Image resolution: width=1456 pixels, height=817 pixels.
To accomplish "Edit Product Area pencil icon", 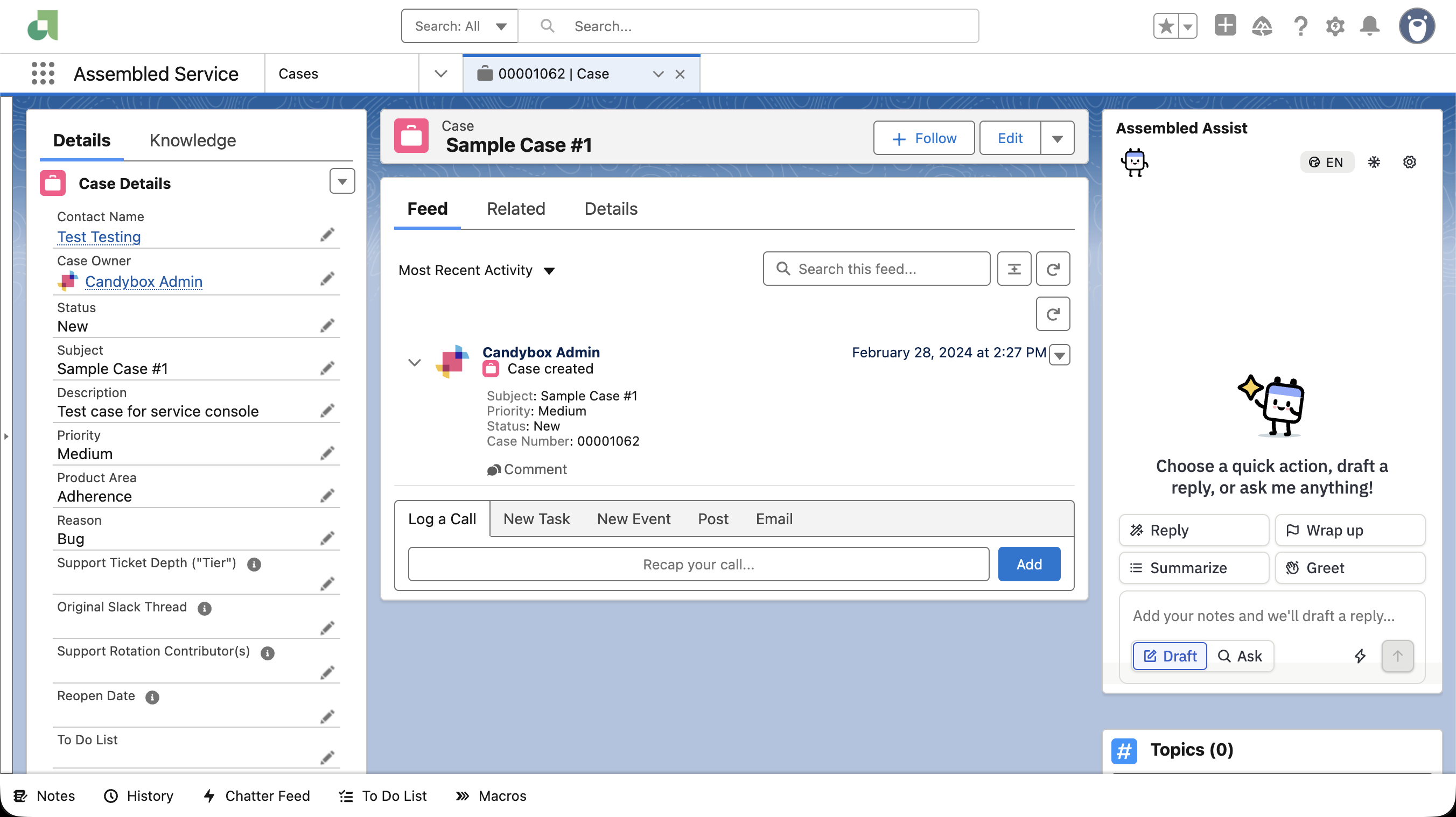I will tap(327, 496).
